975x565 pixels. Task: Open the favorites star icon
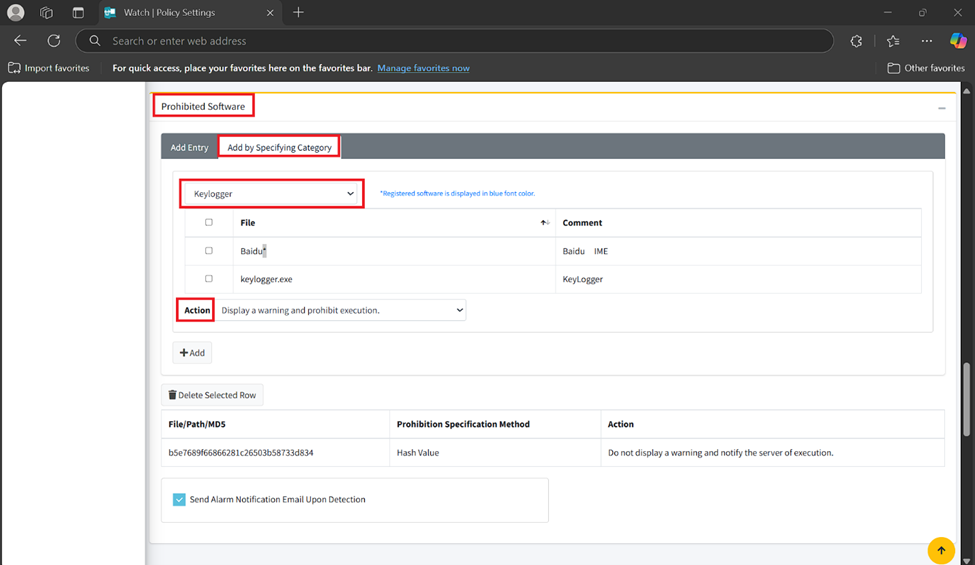point(892,41)
